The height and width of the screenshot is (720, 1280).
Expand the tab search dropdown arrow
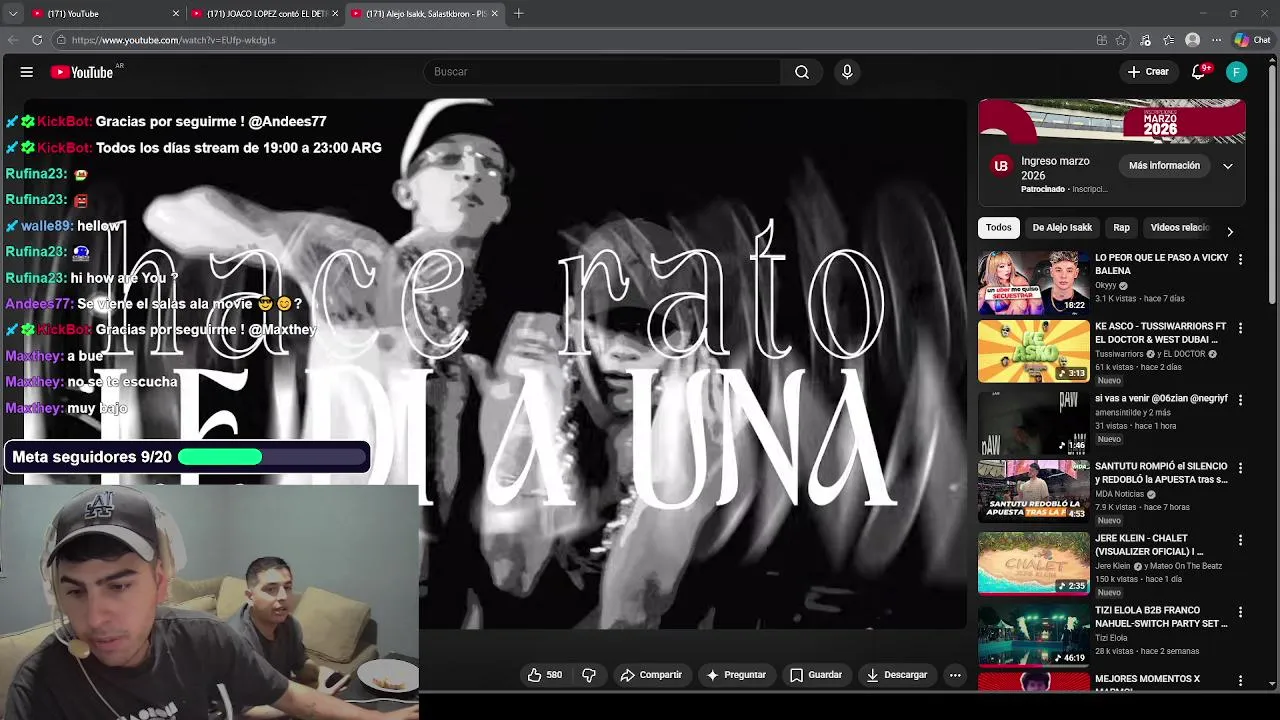13,14
